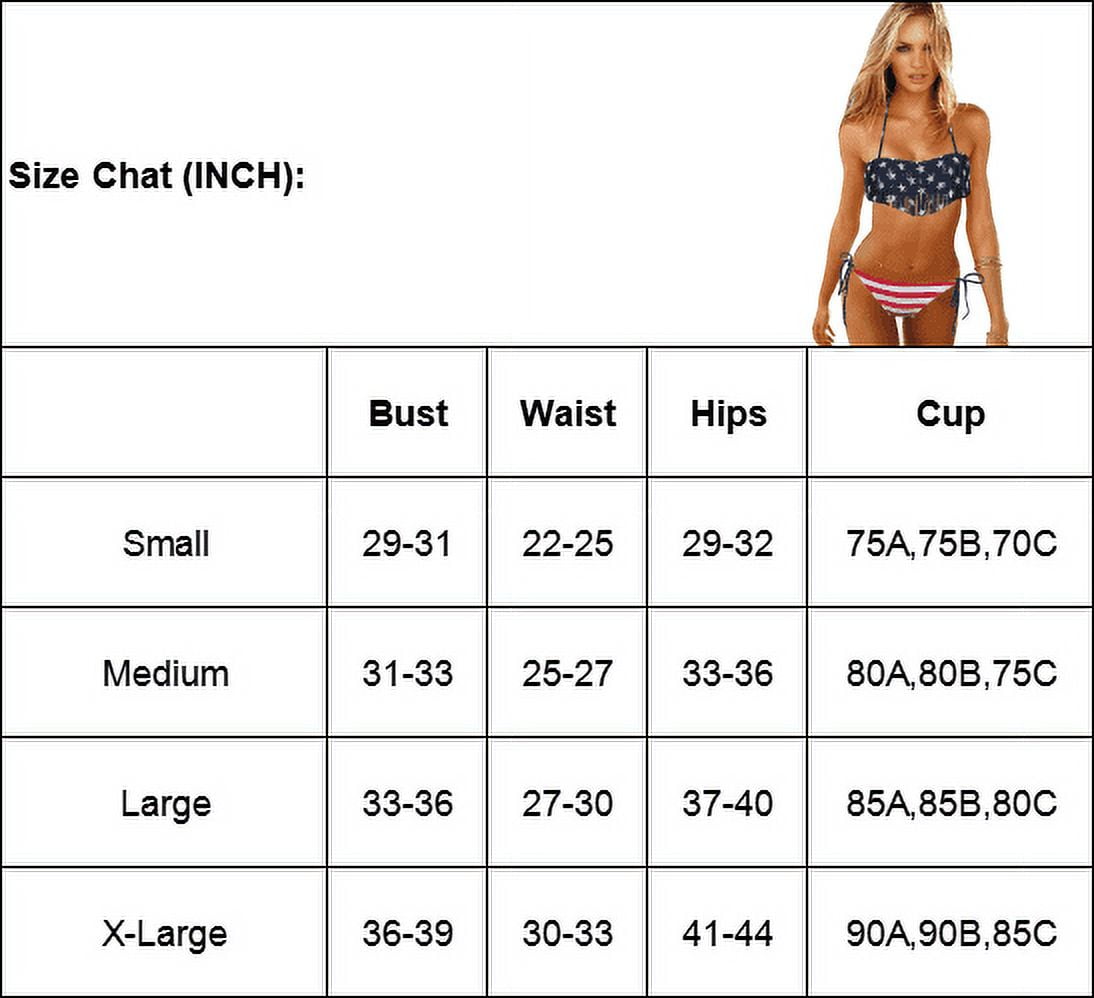
Task: Select the X-Large bust value 36-39
Action: (407, 933)
